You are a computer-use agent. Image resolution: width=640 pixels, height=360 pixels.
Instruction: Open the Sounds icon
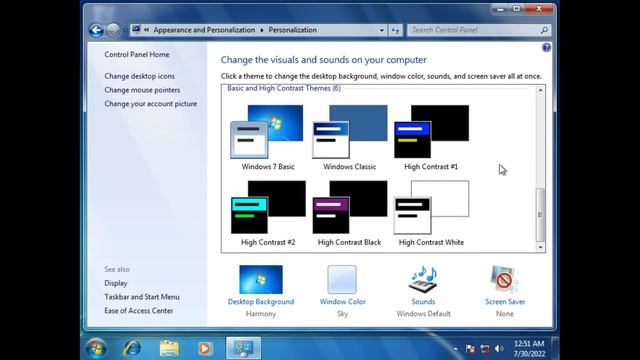coord(423,280)
